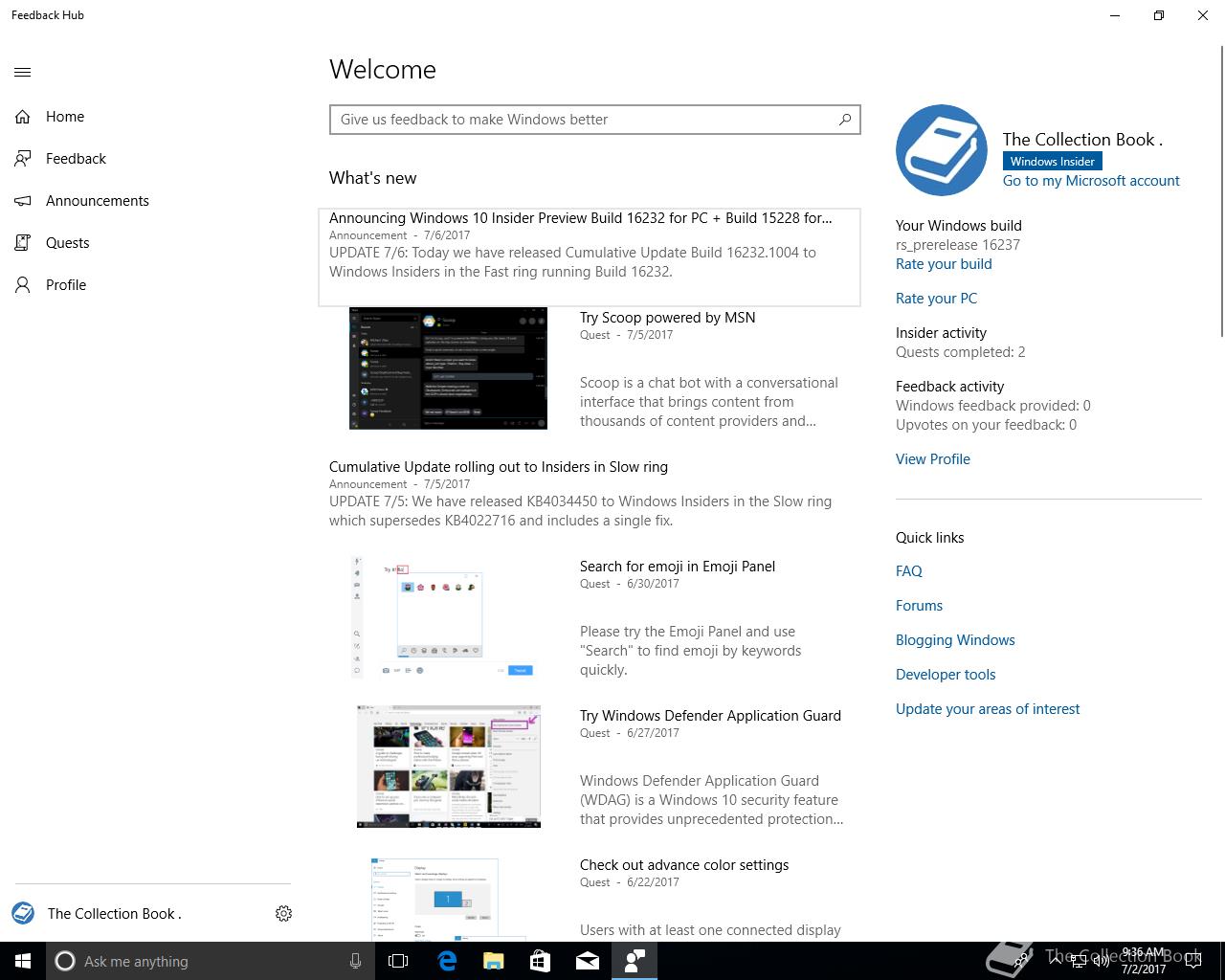
Task: Select Profile in navigation pane
Action: pyautogui.click(x=153, y=285)
